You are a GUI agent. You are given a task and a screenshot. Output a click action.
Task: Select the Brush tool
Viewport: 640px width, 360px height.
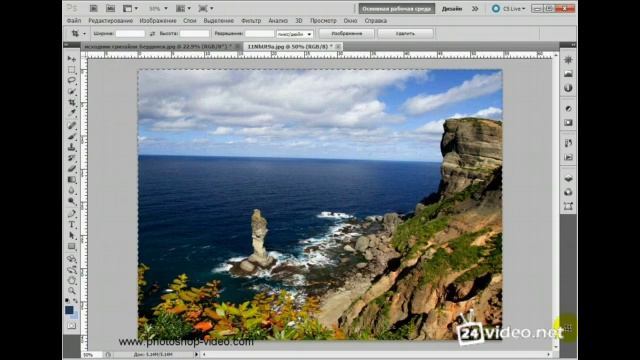click(72, 136)
